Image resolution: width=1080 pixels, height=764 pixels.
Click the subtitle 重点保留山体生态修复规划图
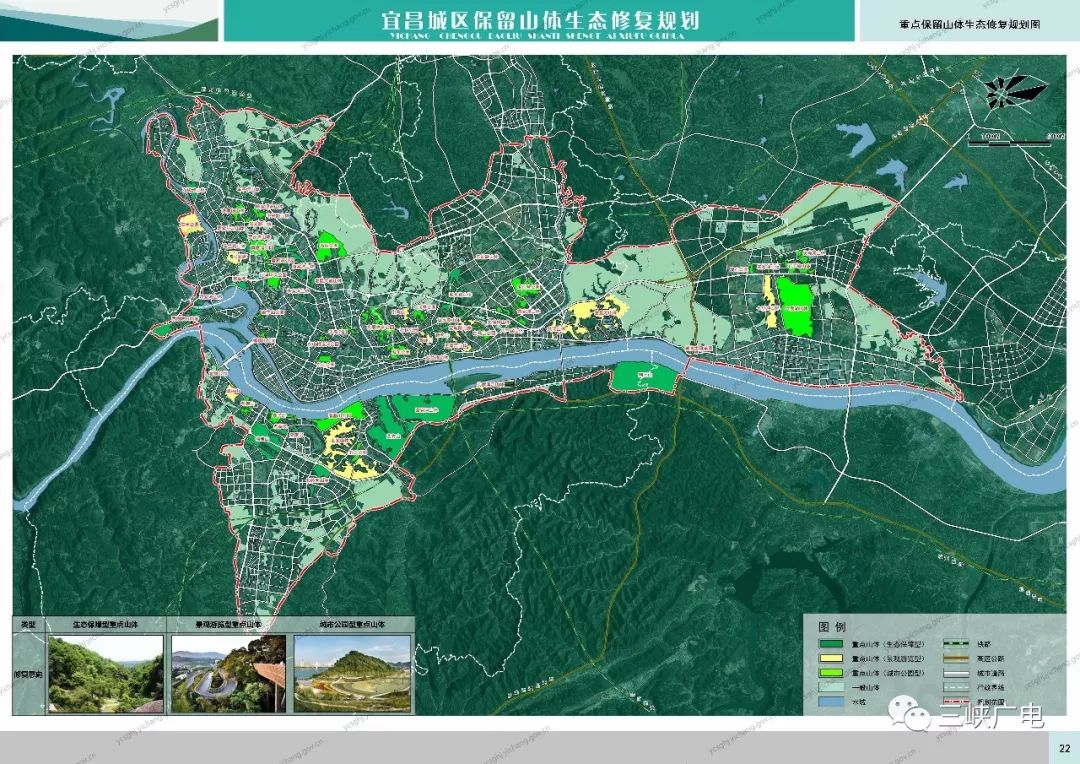coord(968,21)
